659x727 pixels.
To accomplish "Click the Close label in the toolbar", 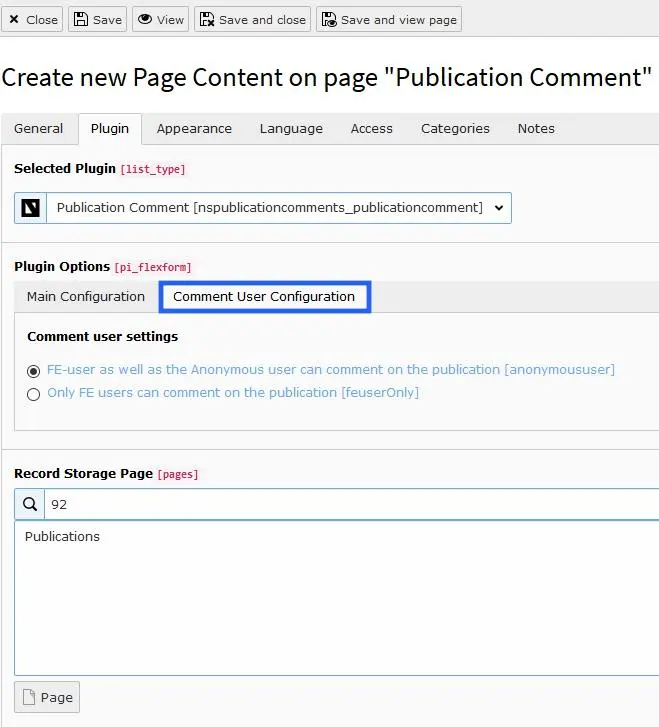I will (x=42, y=20).
